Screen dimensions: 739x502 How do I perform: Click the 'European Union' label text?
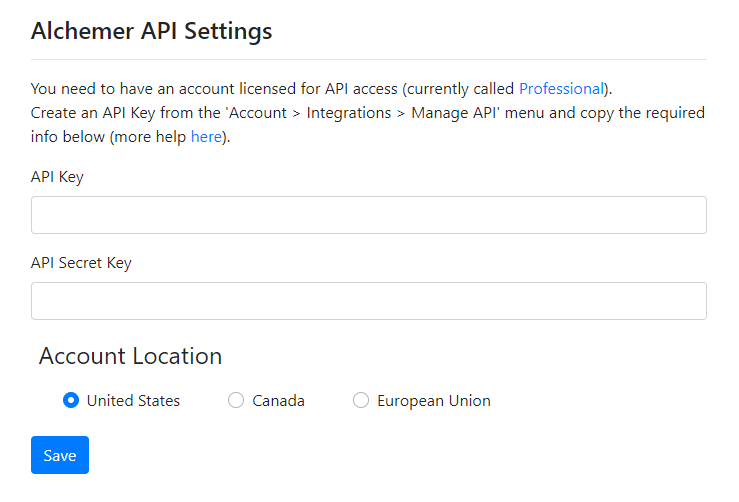point(434,401)
